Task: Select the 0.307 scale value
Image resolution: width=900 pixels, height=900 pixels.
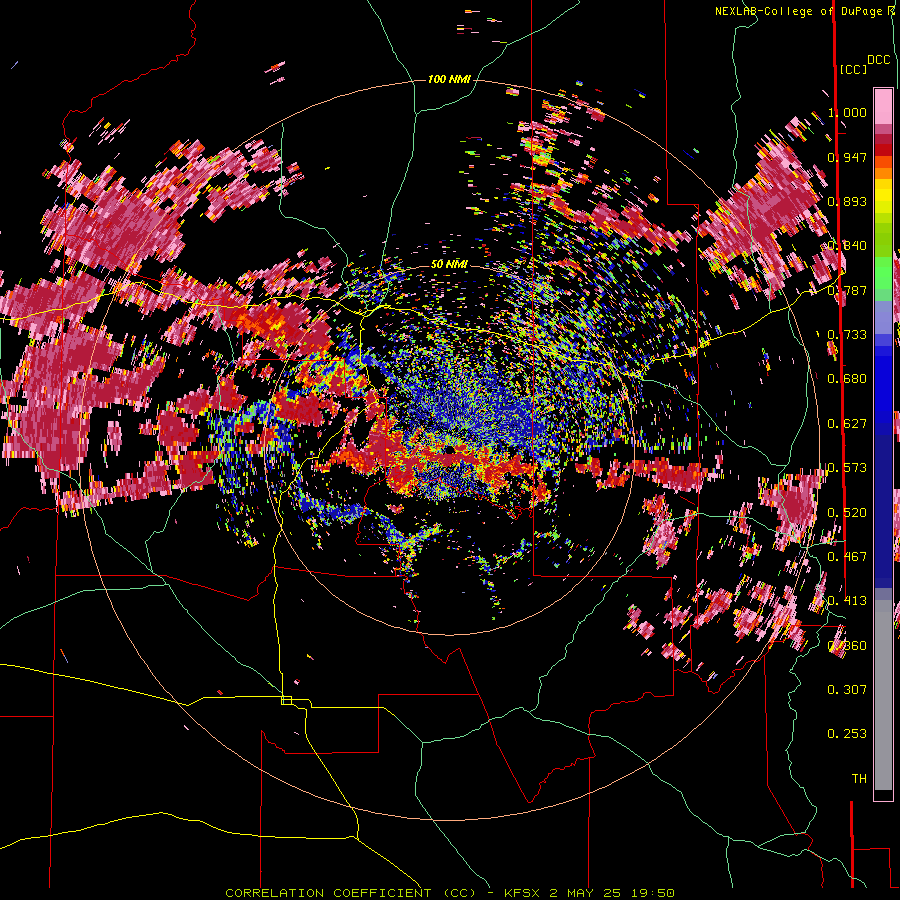Action: click(847, 690)
